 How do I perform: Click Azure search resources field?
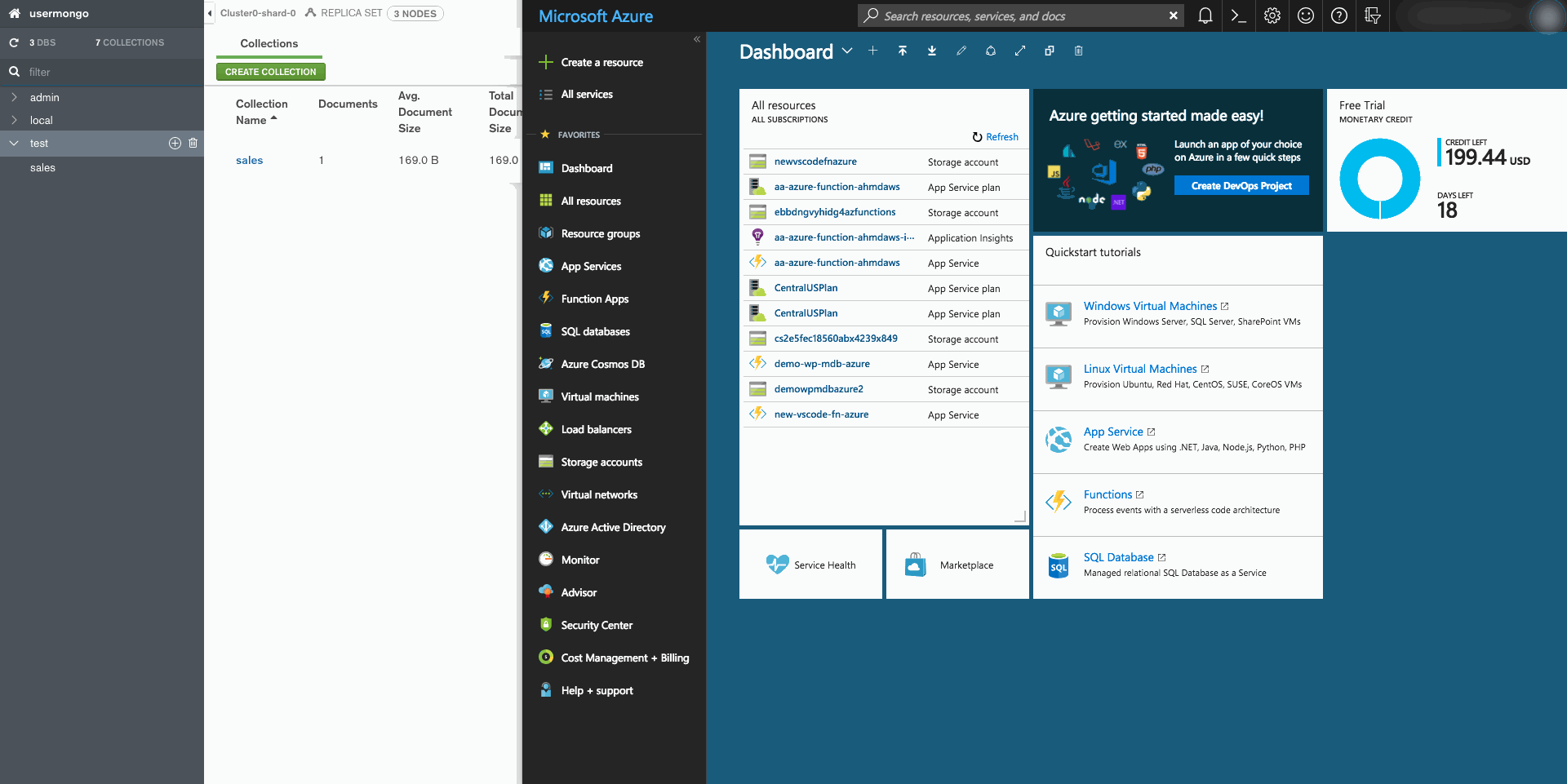pos(1020,16)
